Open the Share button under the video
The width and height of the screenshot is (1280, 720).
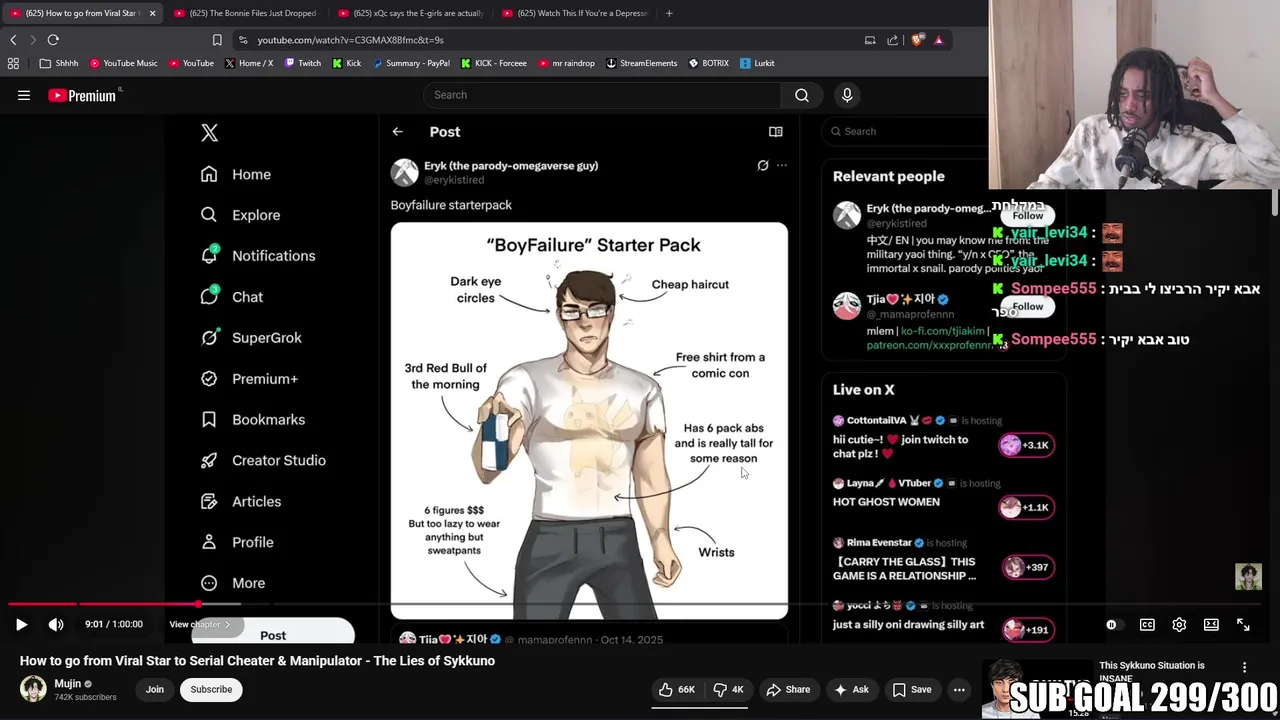(x=788, y=689)
